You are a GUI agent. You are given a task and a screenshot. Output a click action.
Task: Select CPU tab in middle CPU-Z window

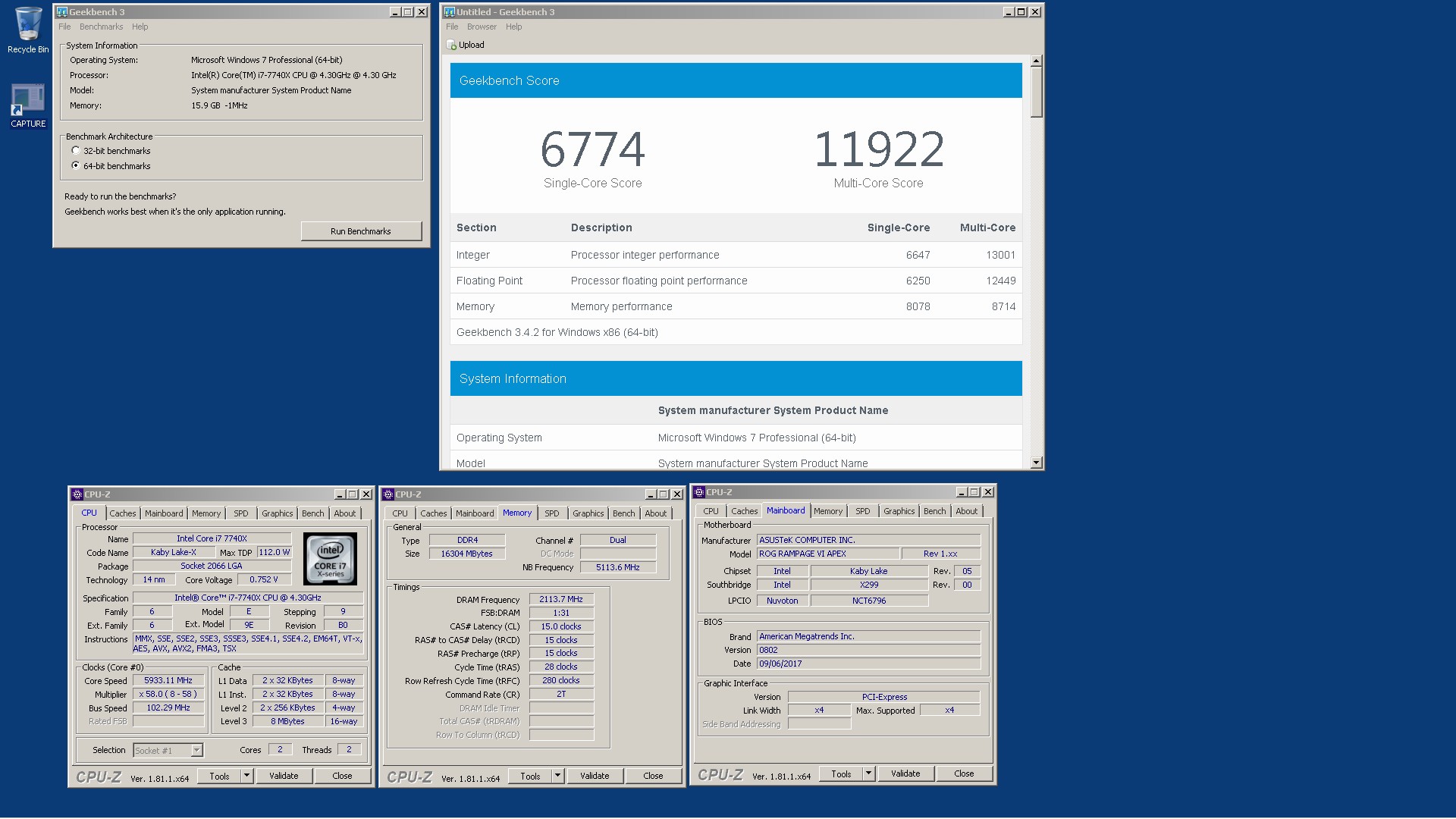(x=400, y=513)
